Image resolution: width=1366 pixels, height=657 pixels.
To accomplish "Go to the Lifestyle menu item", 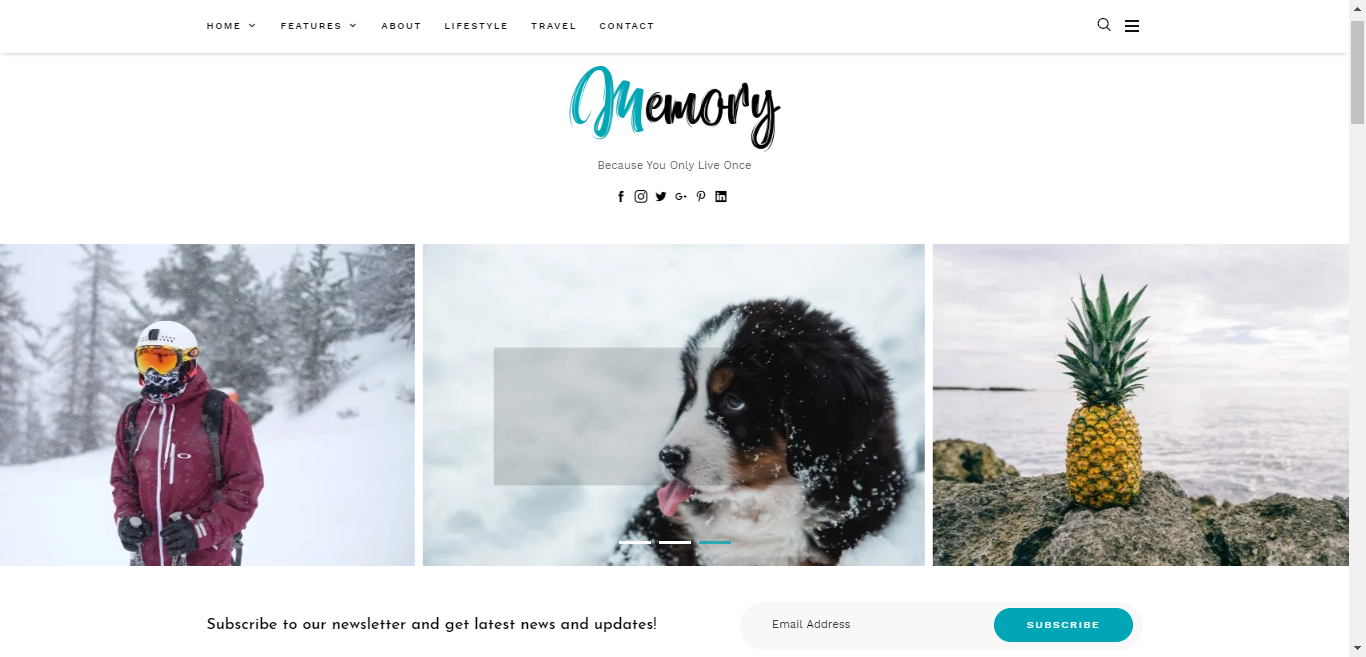I will coord(476,26).
